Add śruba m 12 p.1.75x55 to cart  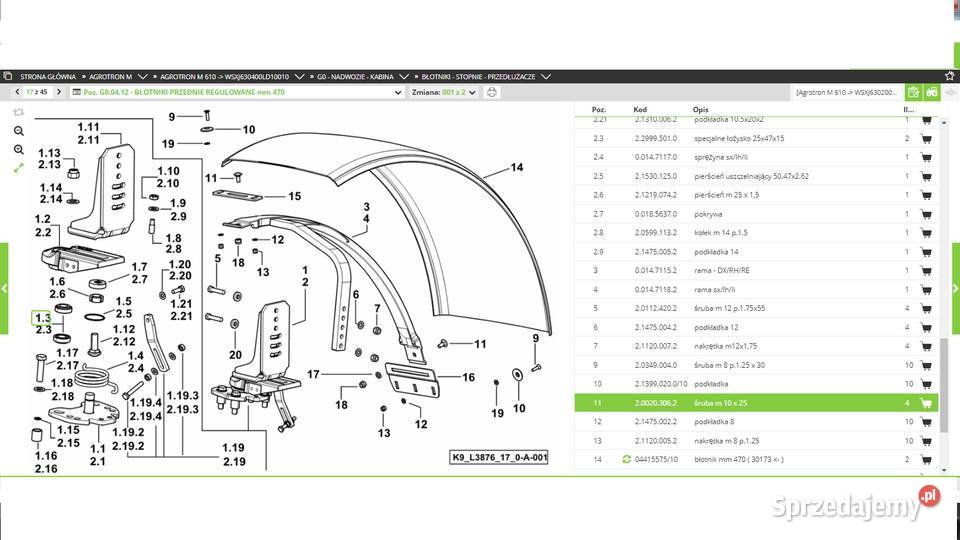pos(926,309)
